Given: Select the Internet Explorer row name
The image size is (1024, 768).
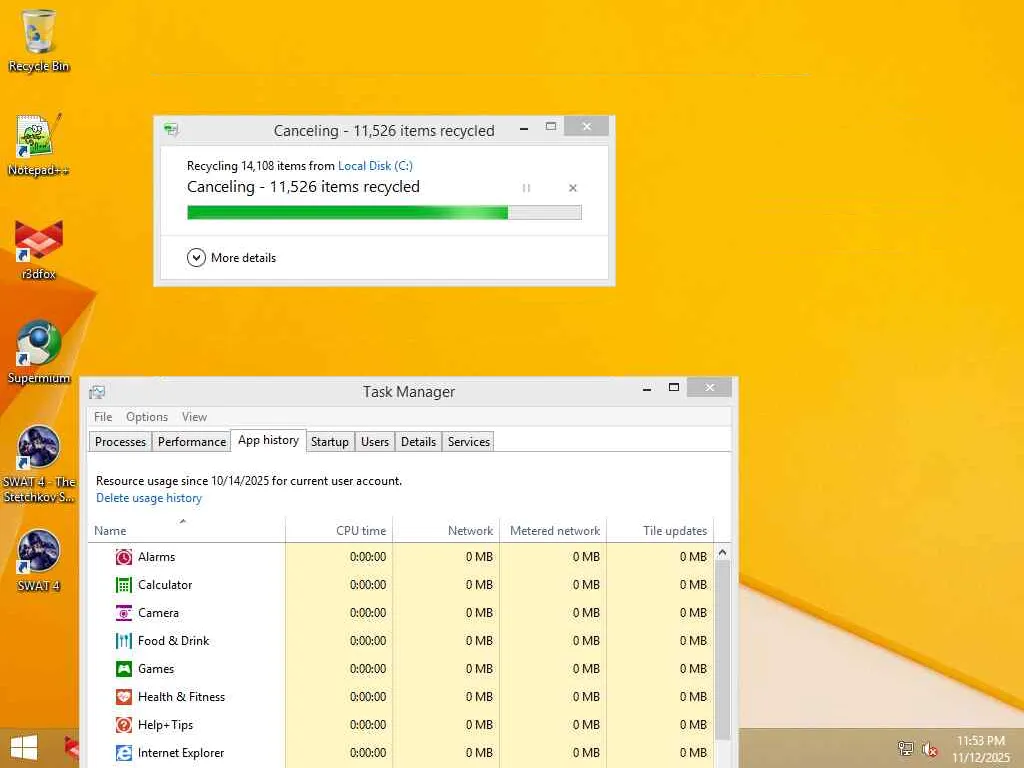Looking at the screenshot, I should [181, 753].
